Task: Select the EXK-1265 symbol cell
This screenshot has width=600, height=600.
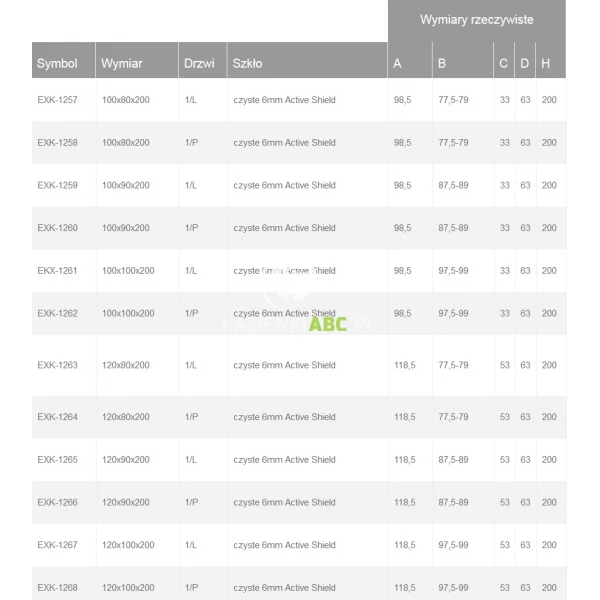Action: [x=58, y=460]
